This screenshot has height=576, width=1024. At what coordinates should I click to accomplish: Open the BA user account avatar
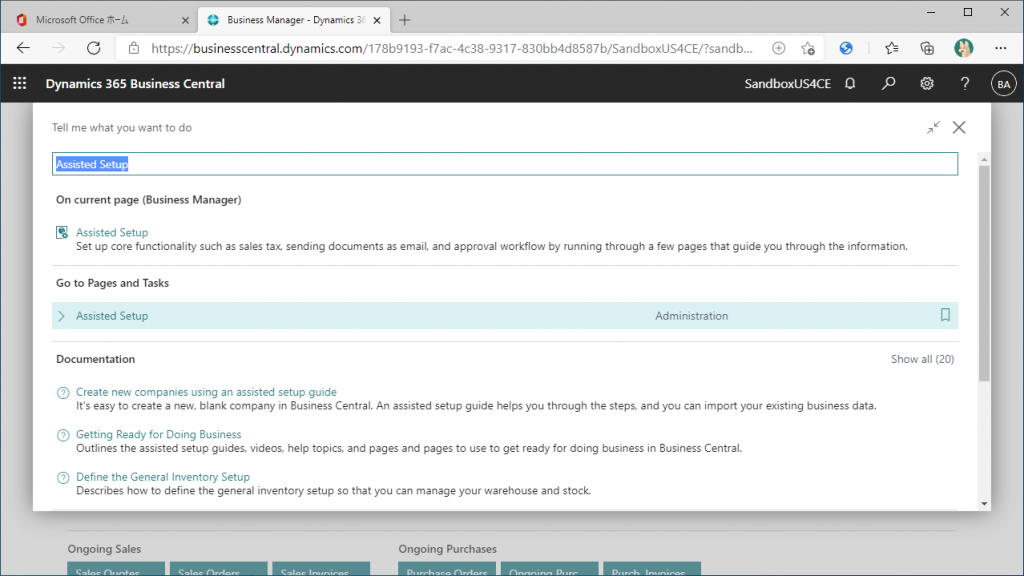(x=1004, y=84)
